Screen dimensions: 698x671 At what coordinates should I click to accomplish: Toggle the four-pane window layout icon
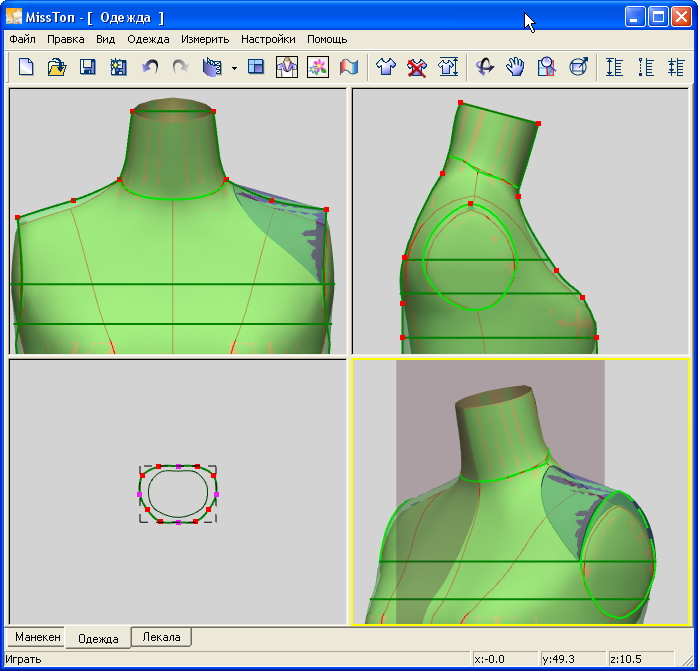[256, 67]
